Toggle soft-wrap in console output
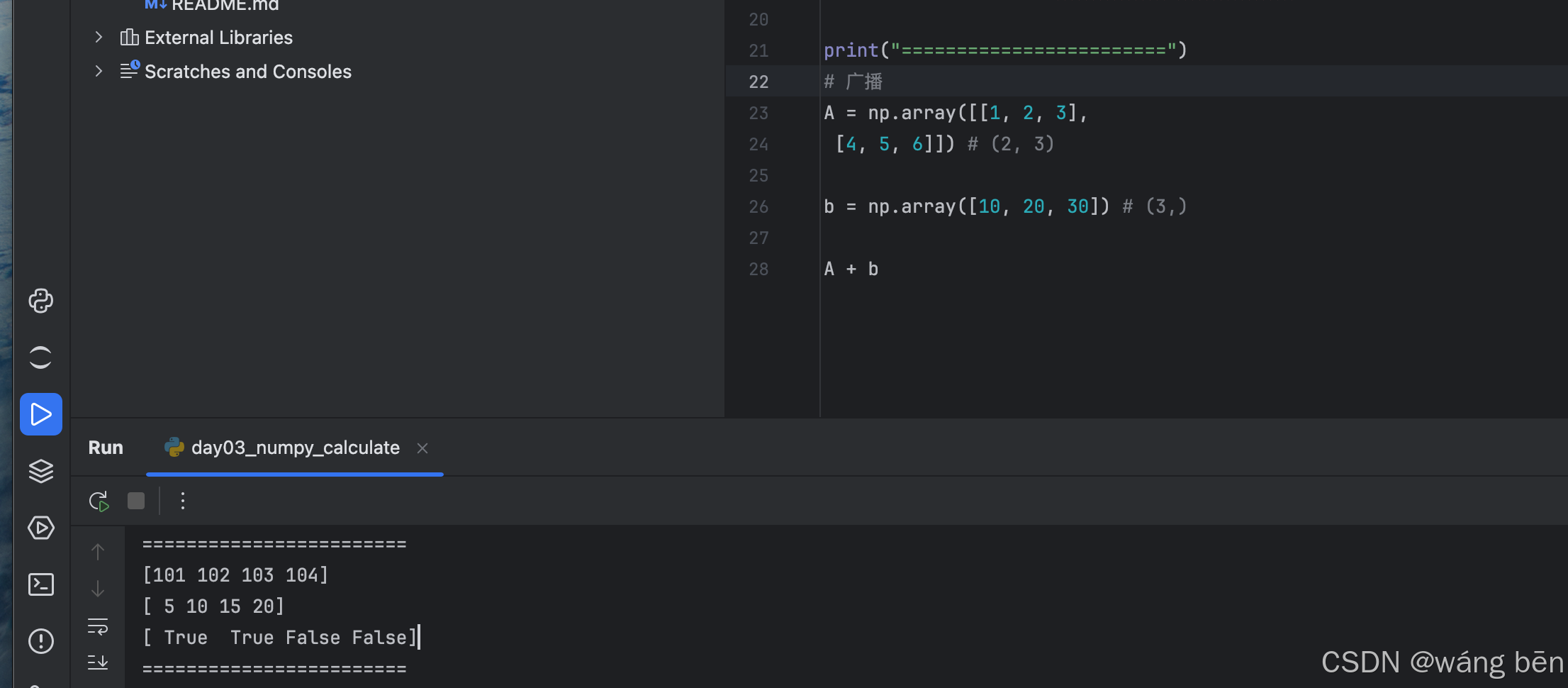 98,626
